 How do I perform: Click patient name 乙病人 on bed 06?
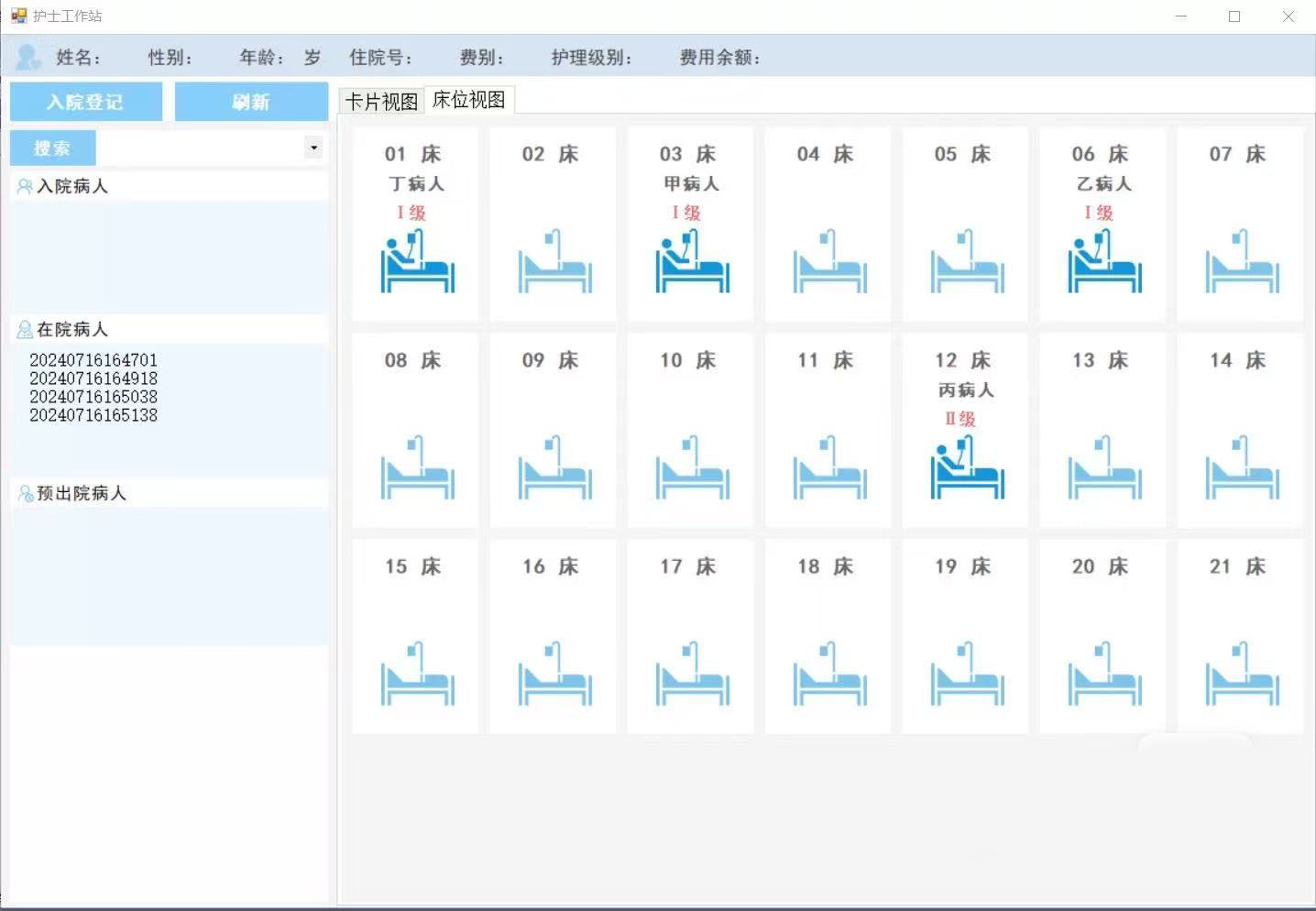click(x=1103, y=184)
